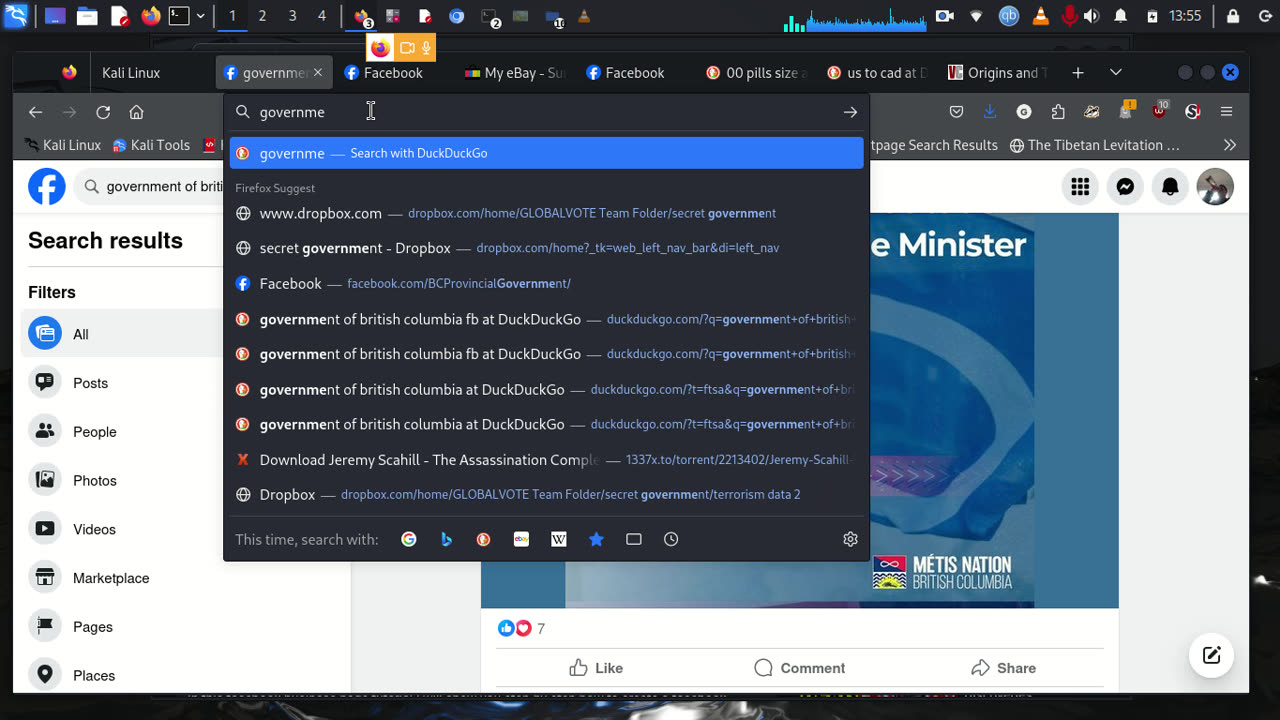This screenshot has height=720, width=1280.
Task: Click the lock screen padlock icon
Action: click(1233, 16)
